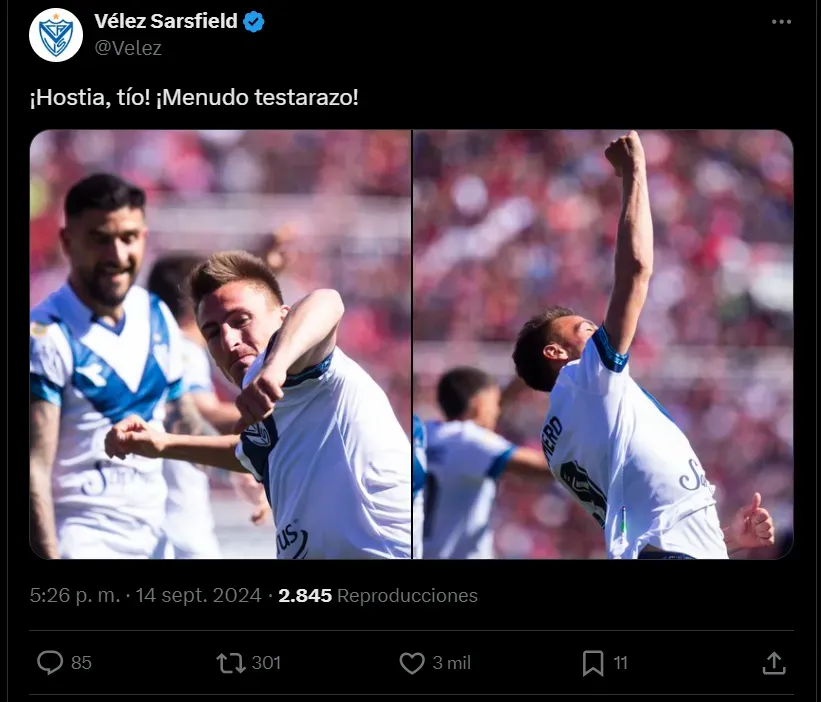821x702 pixels.
Task: Like the post with the heart icon
Action: click(412, 662)
